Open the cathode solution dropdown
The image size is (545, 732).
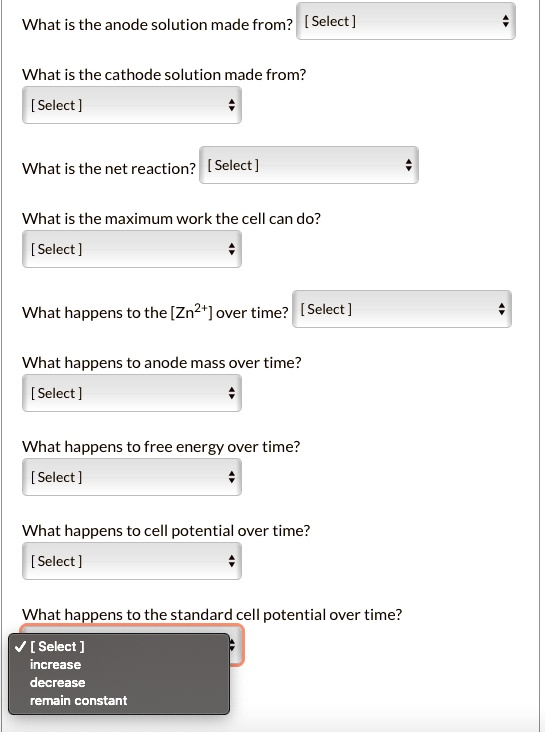click(132, 105)
